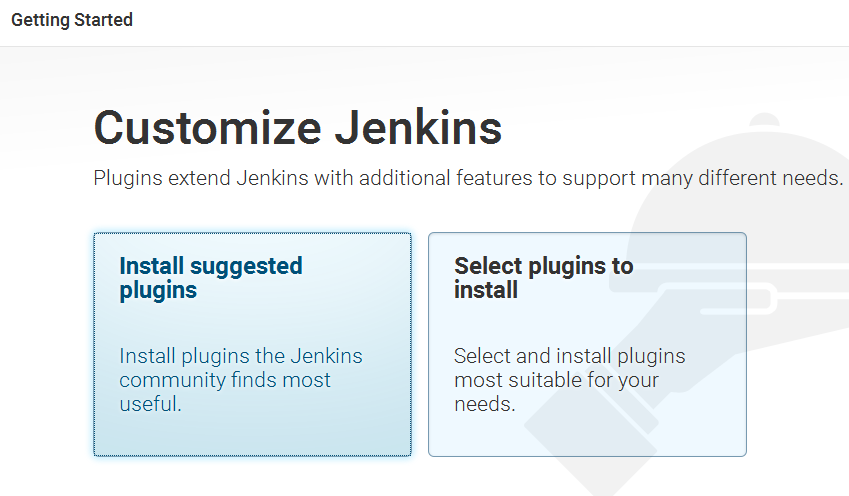Click empty header bar space beside Getting Started
This screenshot has width=849, height=496.
tap(487, 22)
